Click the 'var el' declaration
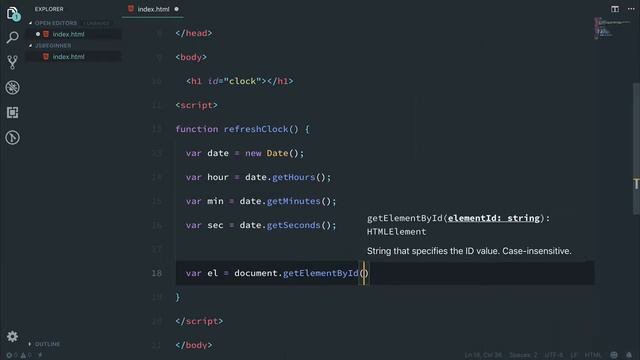640x360 pixels. click(x=202, y=273)
